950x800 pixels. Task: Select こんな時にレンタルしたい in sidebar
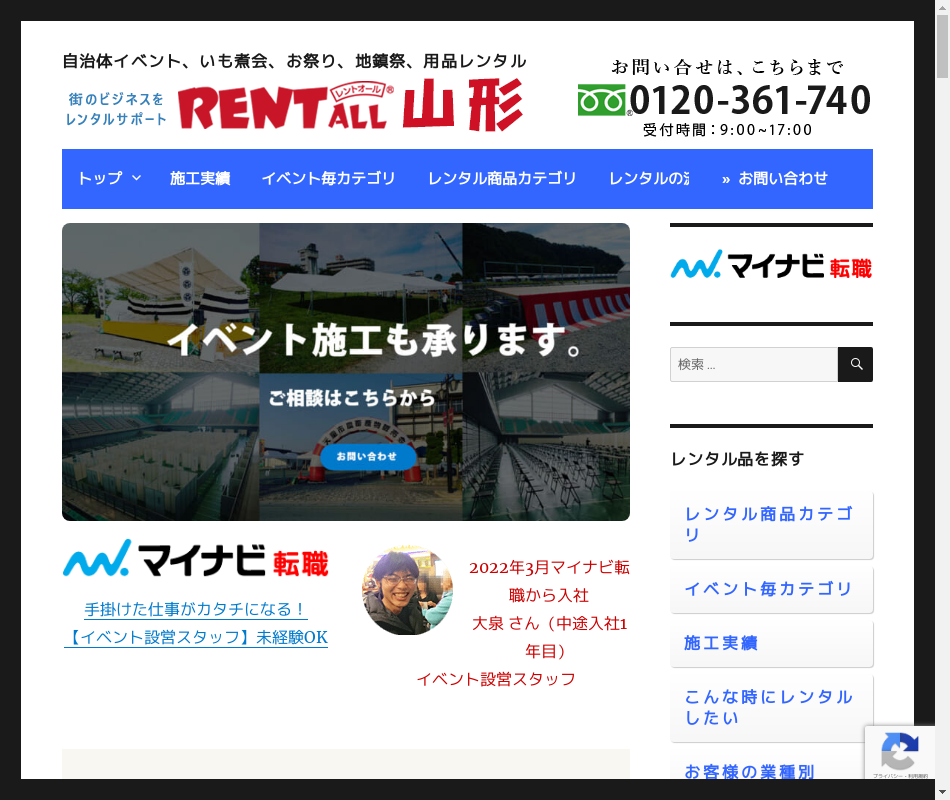tap(771, 707)
